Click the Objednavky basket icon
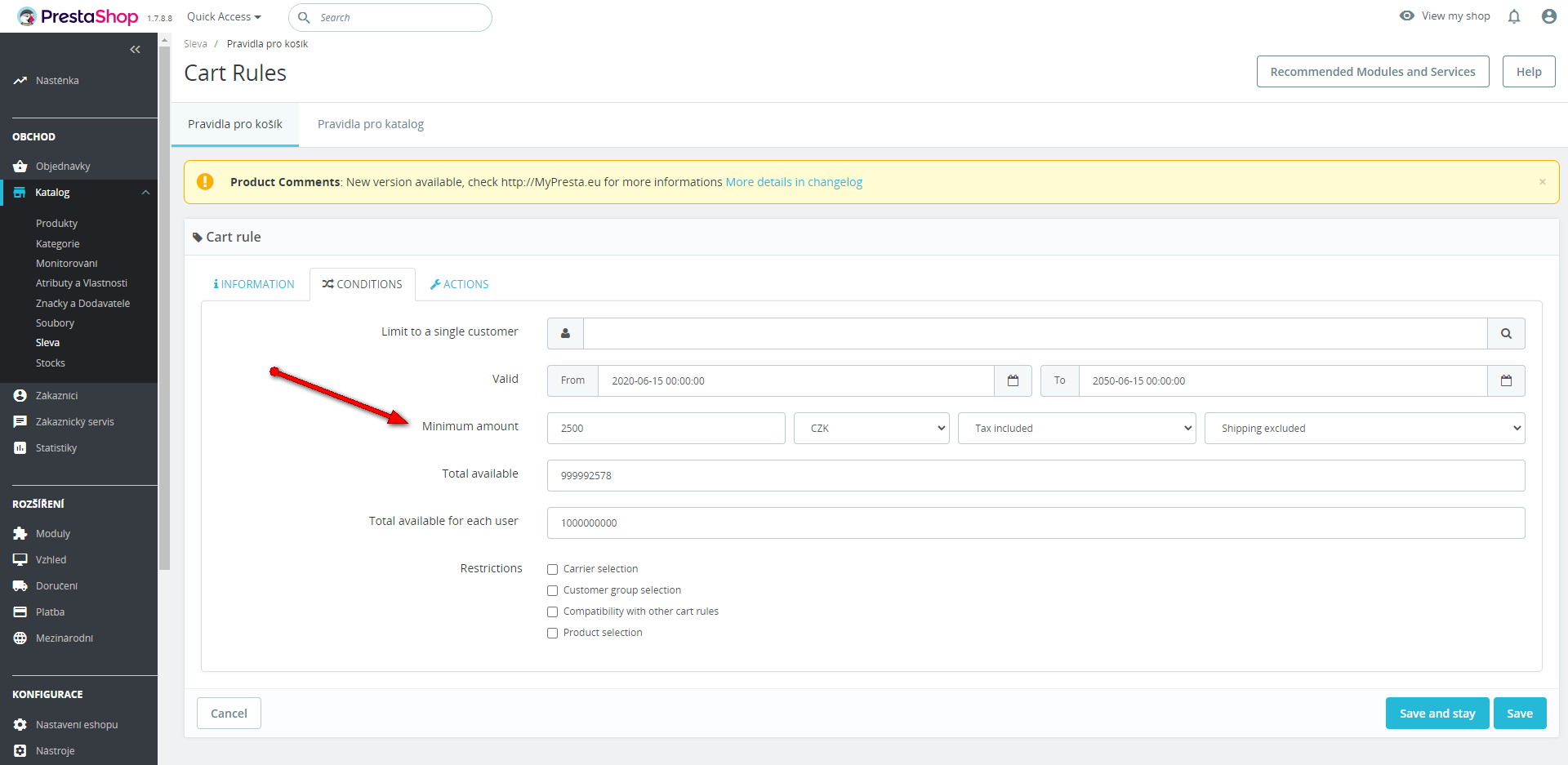 [20, 167]
